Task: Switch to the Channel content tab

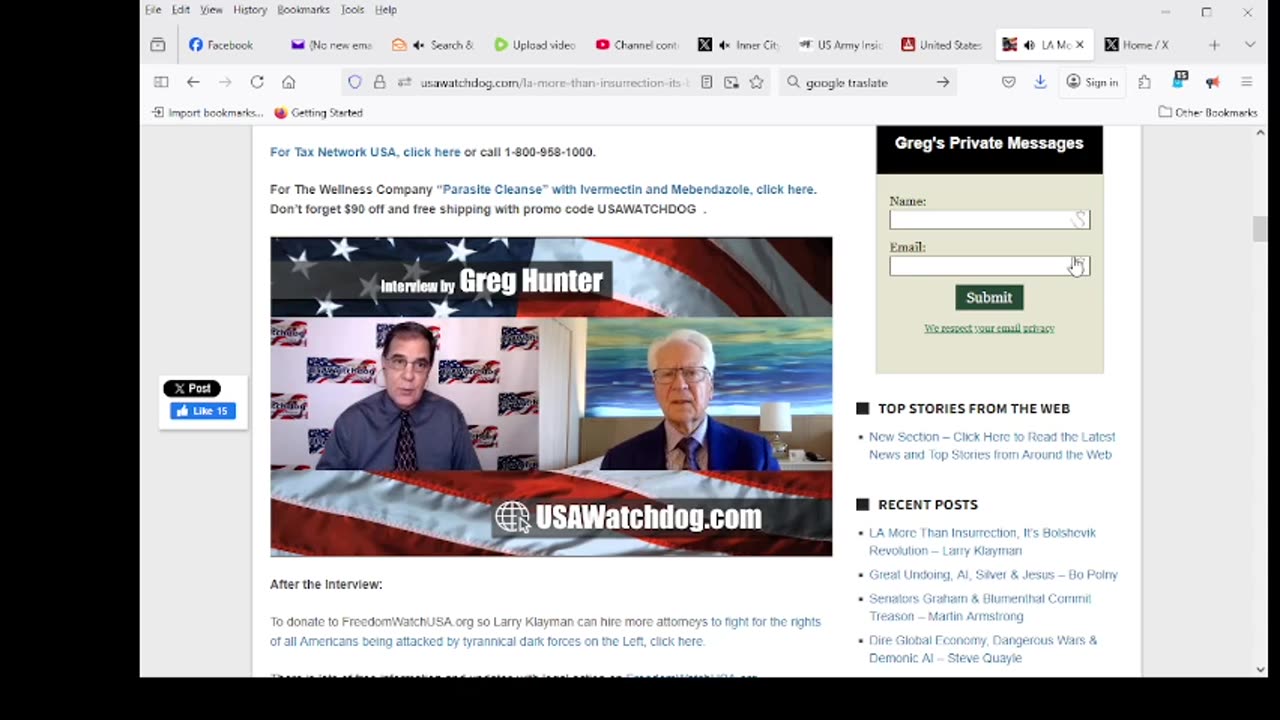Action: (x=637, y=45)
